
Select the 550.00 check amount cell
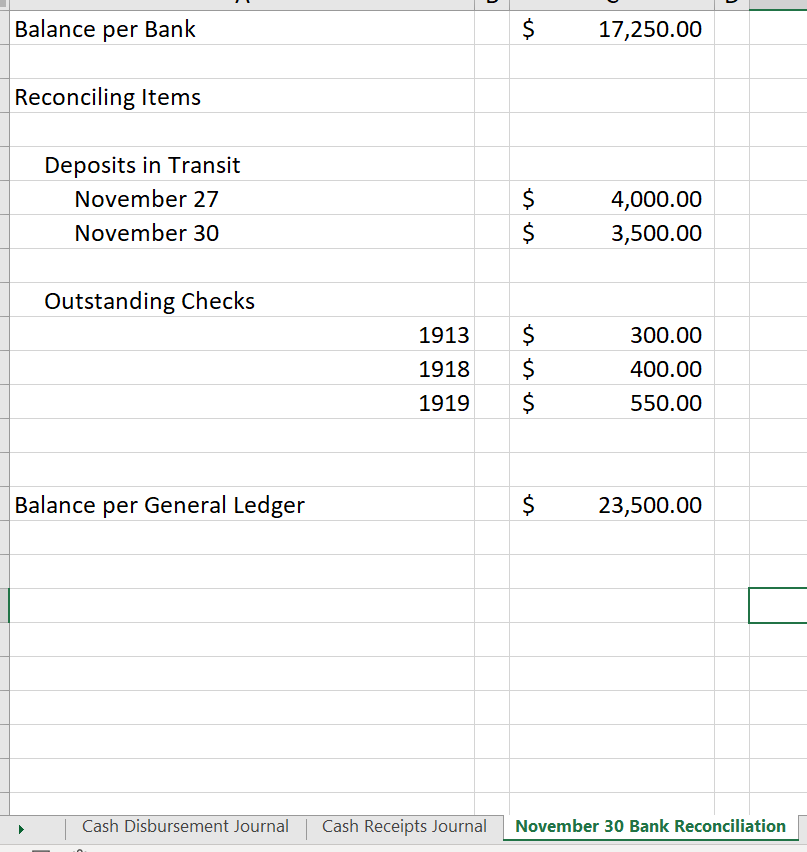click(612, 402)
